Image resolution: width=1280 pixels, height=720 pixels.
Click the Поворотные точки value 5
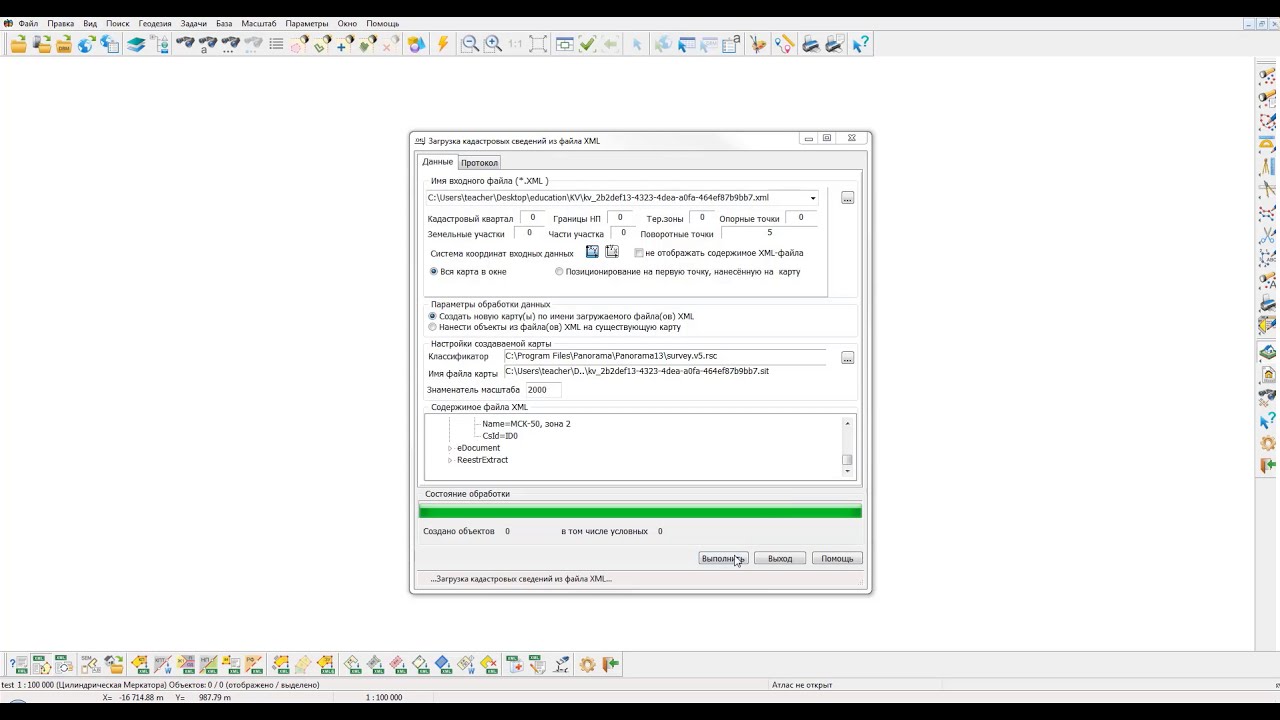click(x=770, y=233)
